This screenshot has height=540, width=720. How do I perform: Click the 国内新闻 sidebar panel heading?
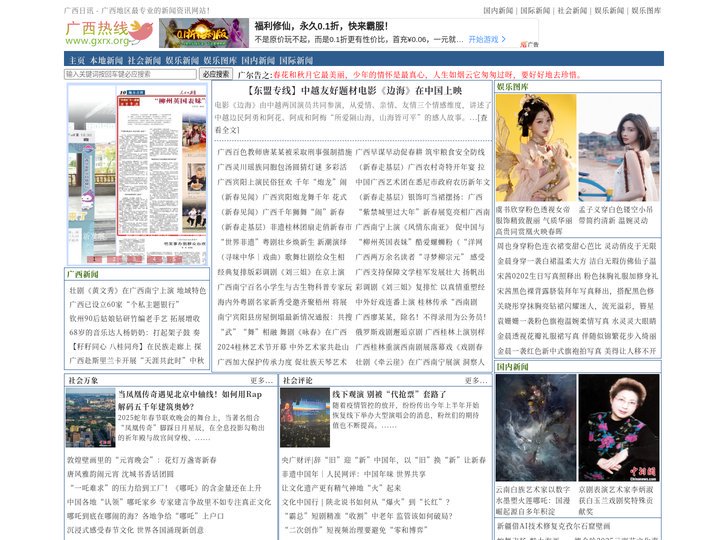(512, 367)
